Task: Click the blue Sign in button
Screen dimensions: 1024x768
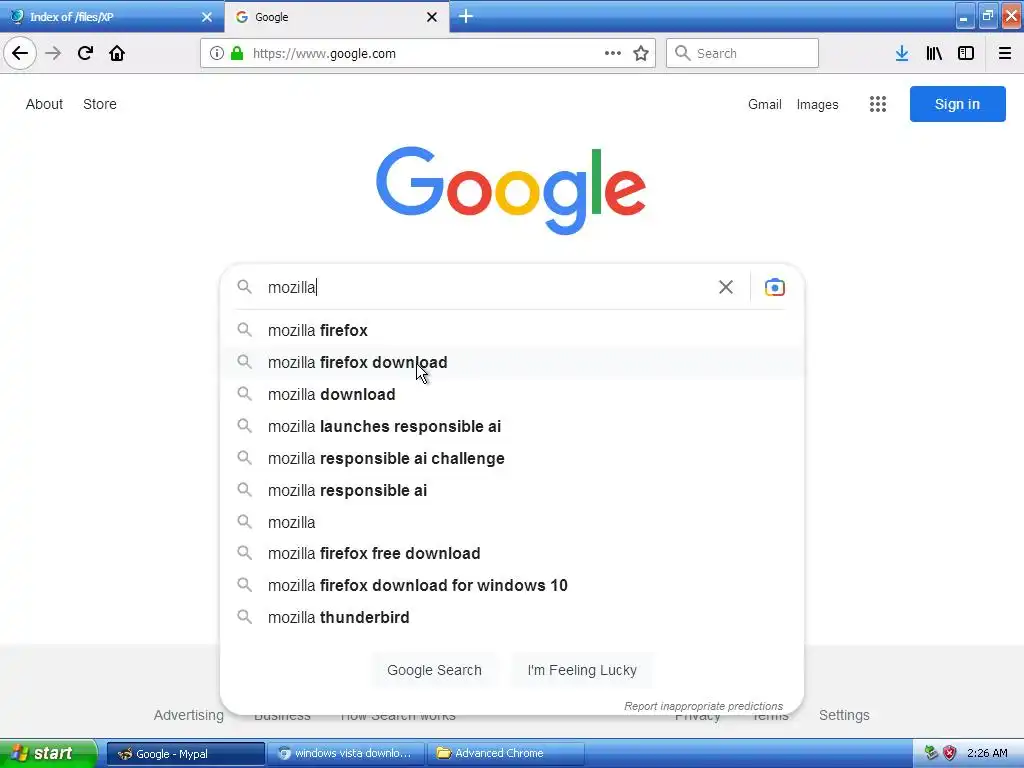Action: [x=957, y=104]
